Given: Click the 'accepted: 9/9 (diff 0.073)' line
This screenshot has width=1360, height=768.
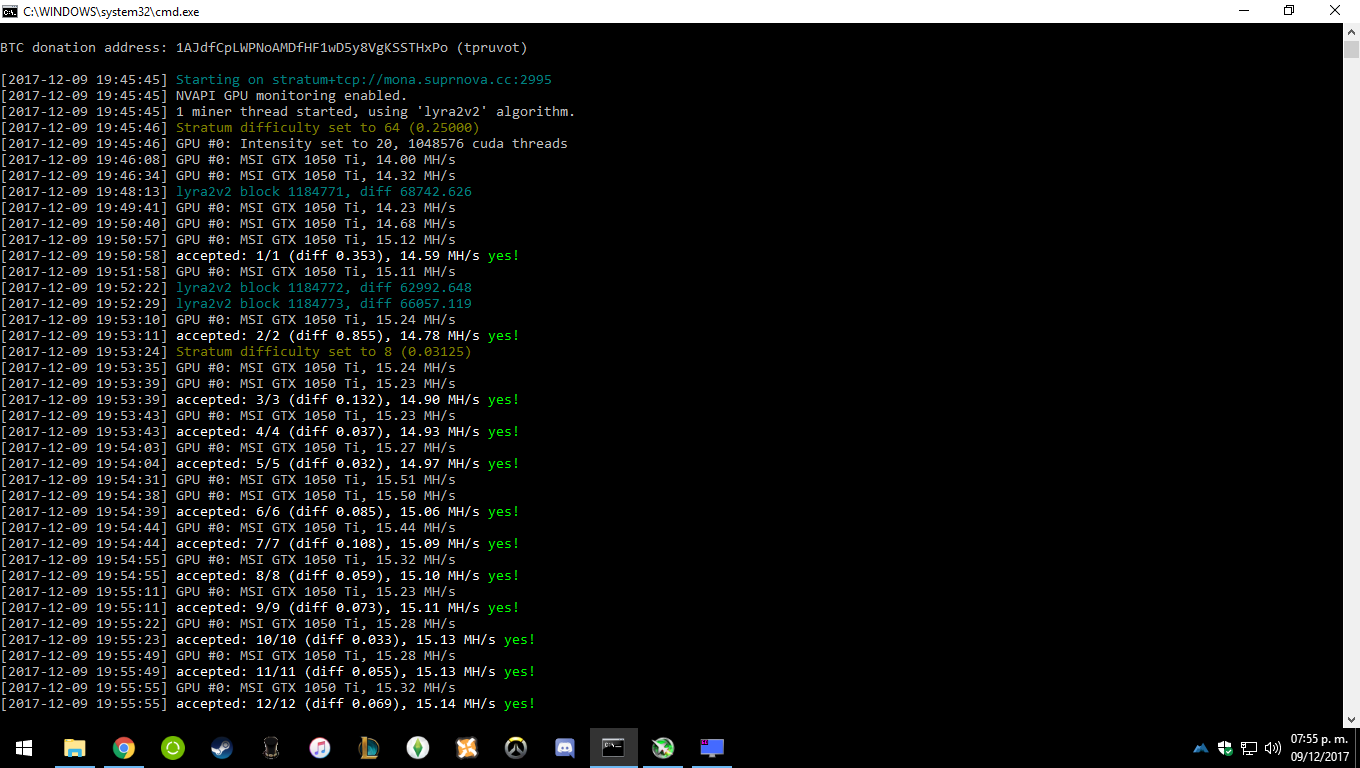Looking at the screenshot, I should point(260,608).
